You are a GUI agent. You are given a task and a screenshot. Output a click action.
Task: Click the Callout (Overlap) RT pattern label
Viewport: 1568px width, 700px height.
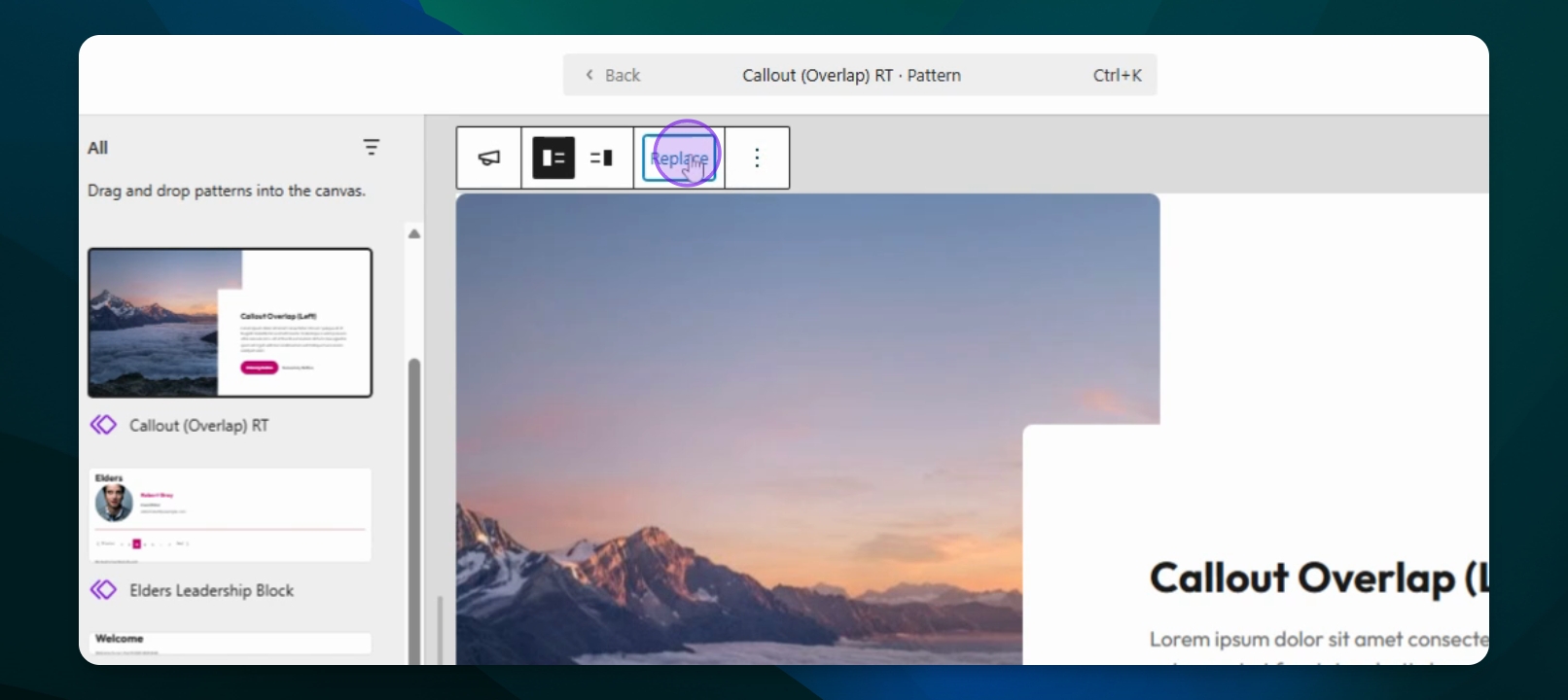point(199,425)
